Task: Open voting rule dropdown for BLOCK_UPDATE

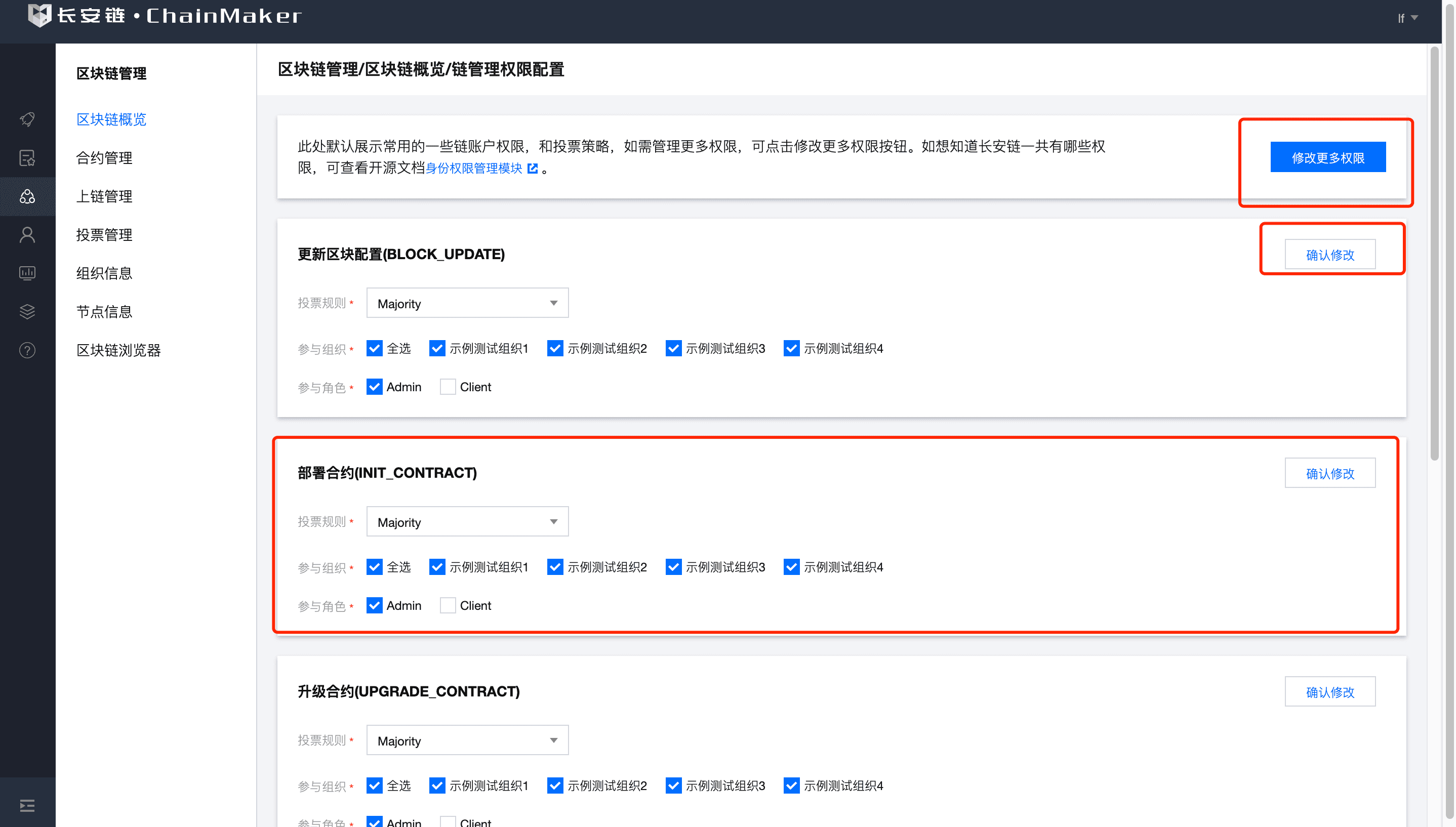Action: click(467, 303)
